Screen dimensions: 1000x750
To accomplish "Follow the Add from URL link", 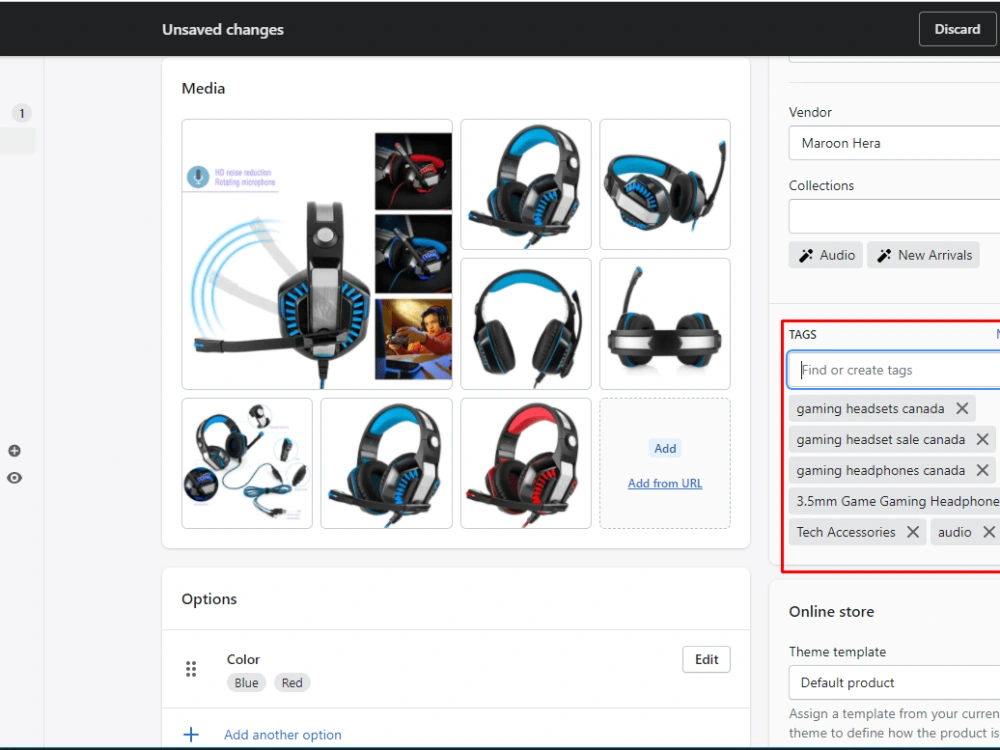I will pyautogui.click(x=665, y=483).
